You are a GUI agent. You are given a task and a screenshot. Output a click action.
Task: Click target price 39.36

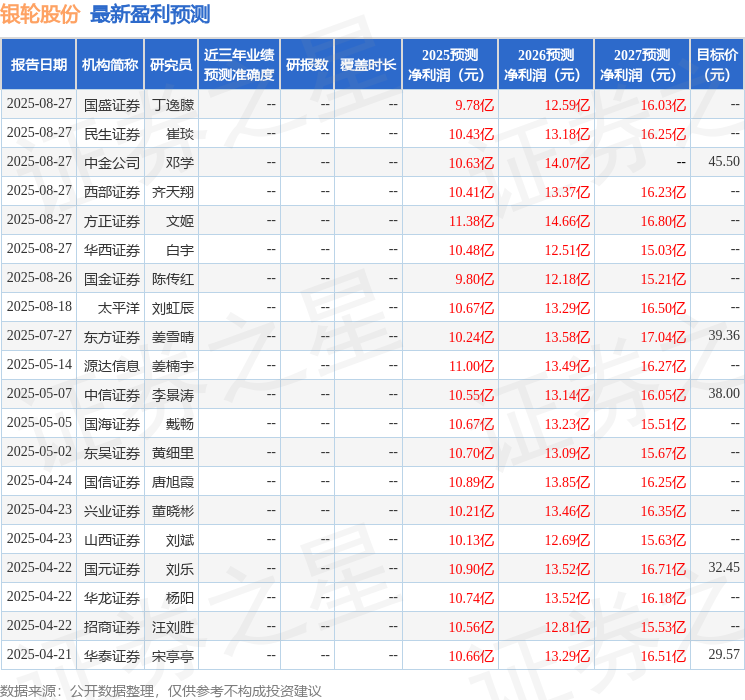pos(724,336)
